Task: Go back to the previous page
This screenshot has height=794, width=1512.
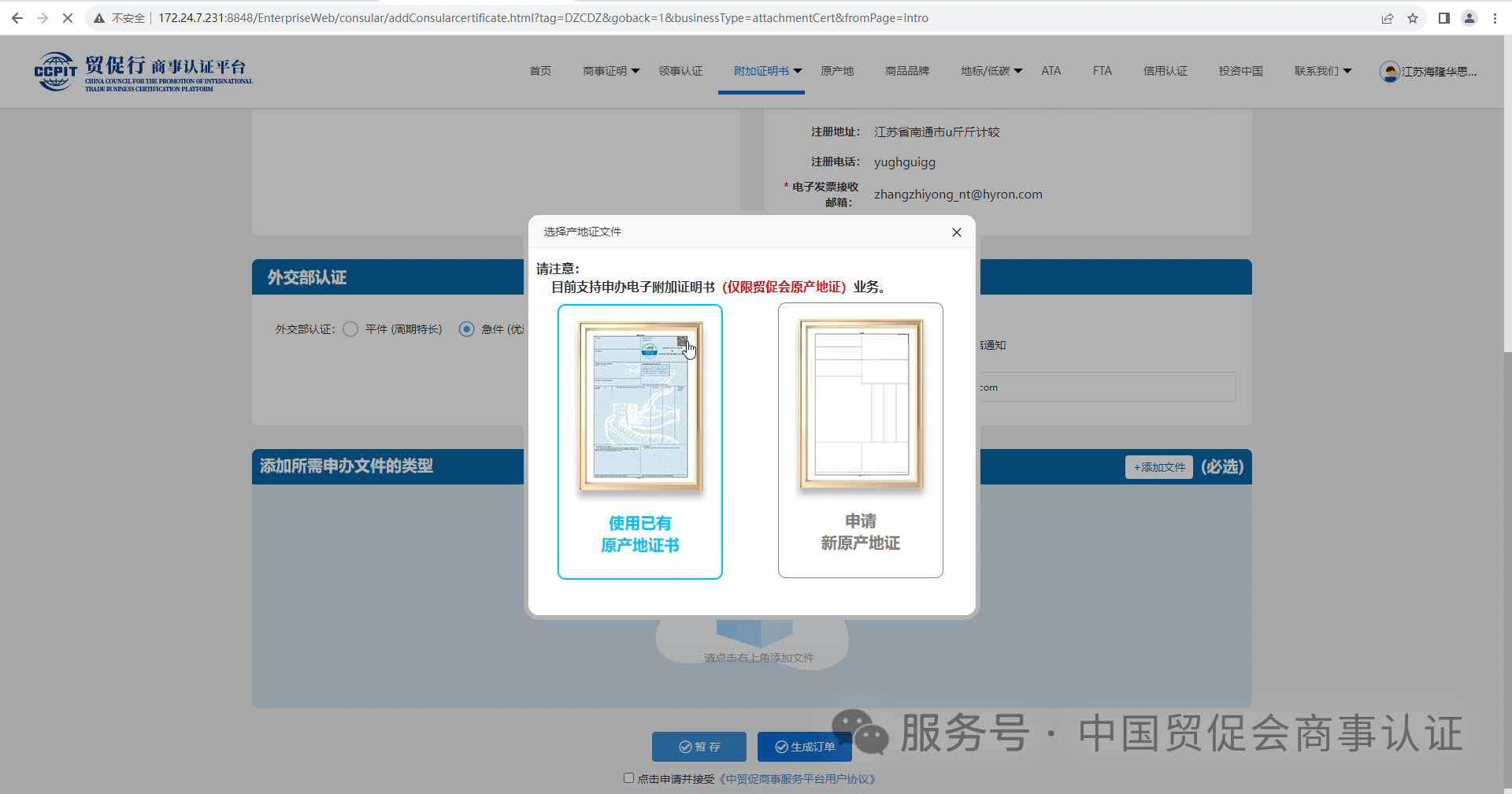Action: [x=17, y=17]
